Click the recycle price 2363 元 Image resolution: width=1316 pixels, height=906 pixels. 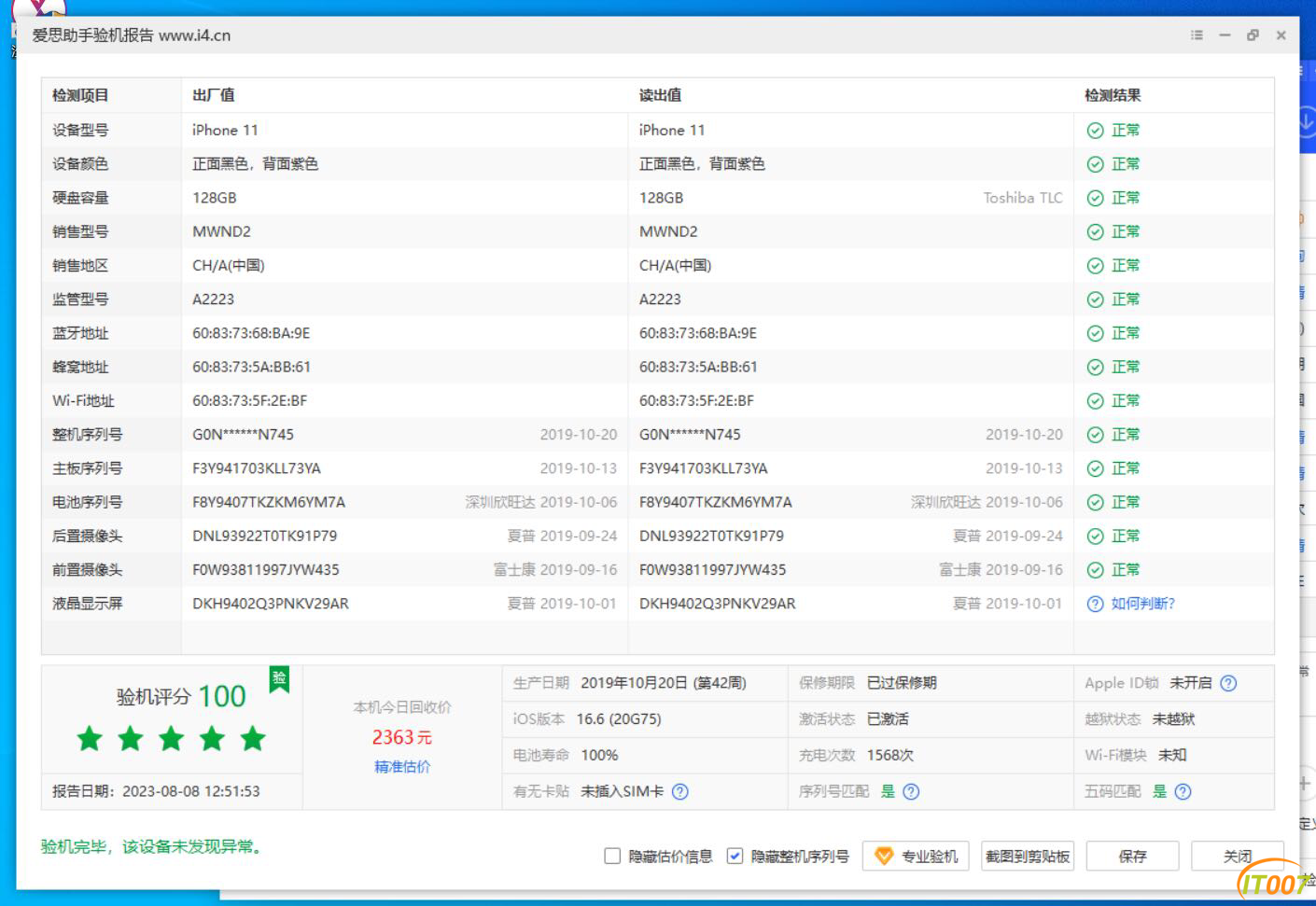point(402,737)
